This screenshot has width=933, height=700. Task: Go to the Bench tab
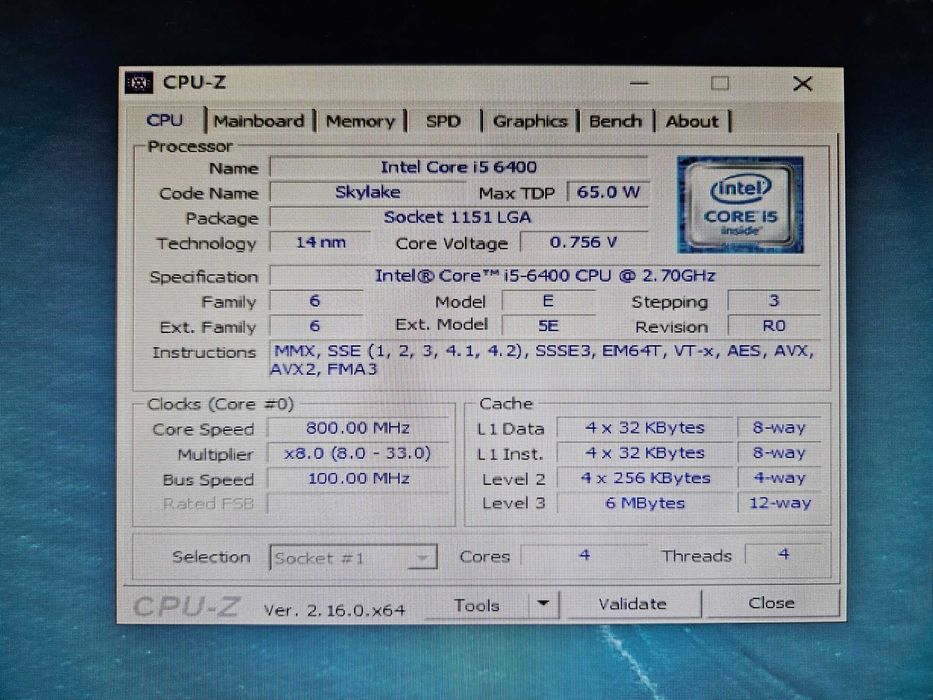tap(615, 121)
